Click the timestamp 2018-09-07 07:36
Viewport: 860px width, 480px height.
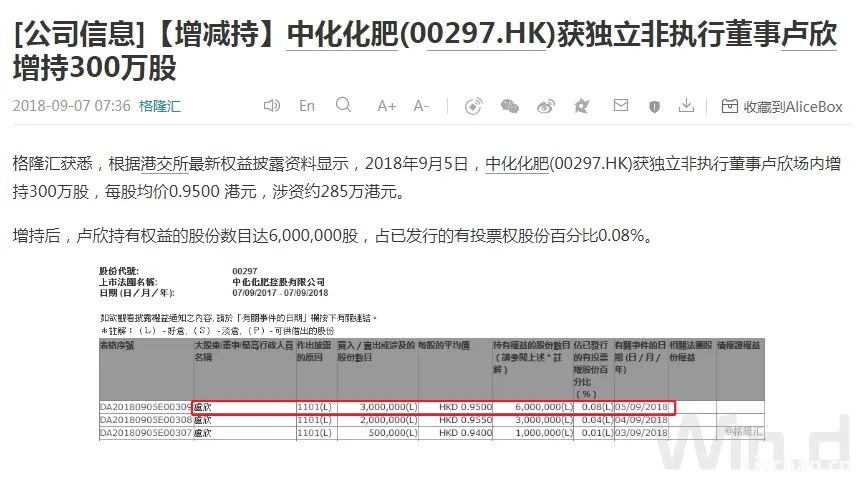pyautogui.click(x=71, y=106)
